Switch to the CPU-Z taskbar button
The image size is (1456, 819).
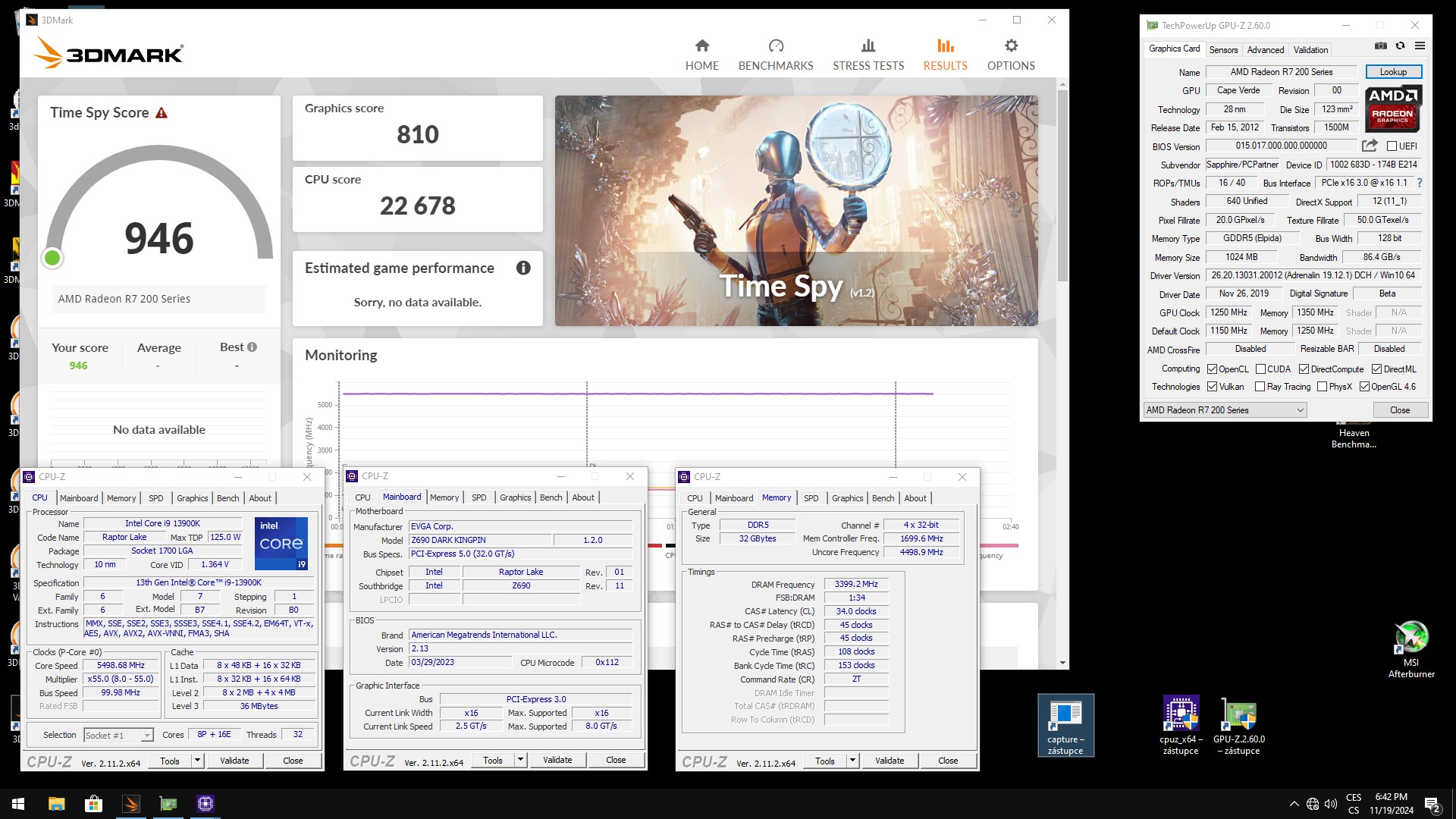click(205, 804)
